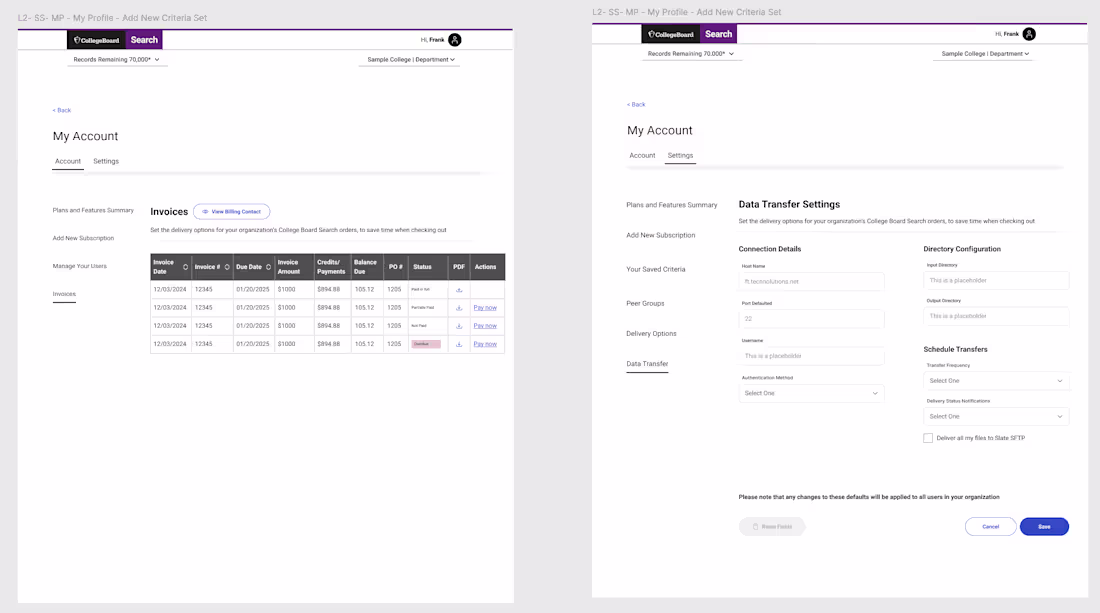Open Add New Subscription in right mockup
The width and height of the screenshot is (1100, 613).
click(661, 235)
